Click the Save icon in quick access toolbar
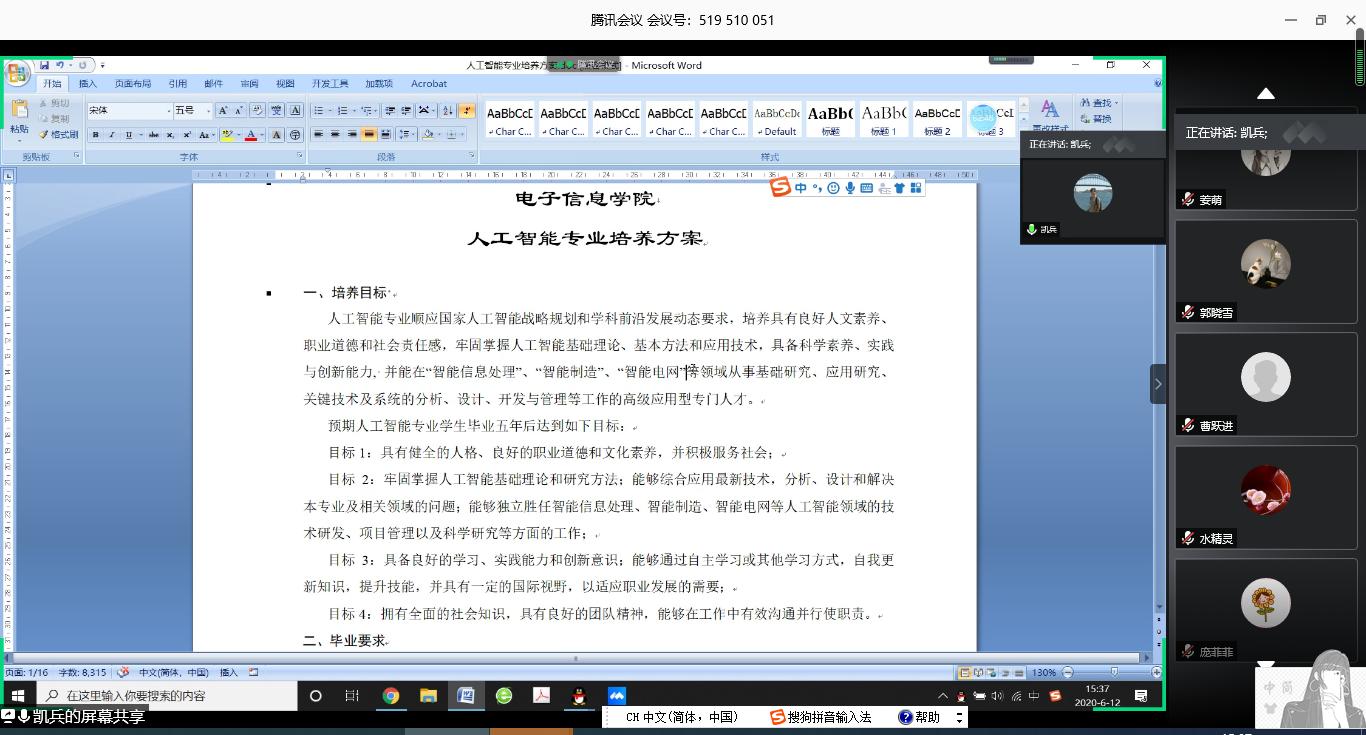The image size is (1366, 735). pyautogui.click(x=45, y=65)
